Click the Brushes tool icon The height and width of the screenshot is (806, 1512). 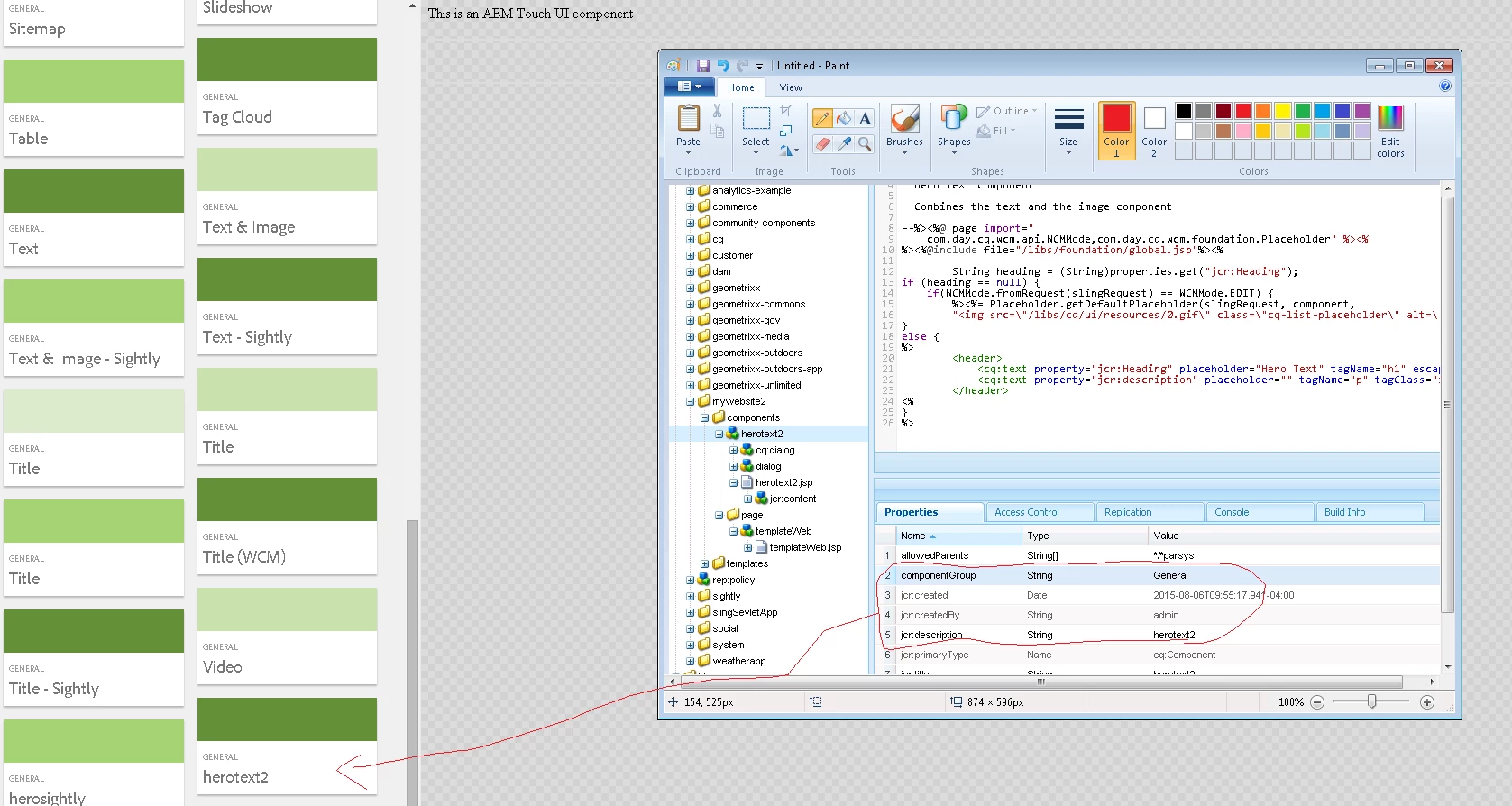coord(904,119)
